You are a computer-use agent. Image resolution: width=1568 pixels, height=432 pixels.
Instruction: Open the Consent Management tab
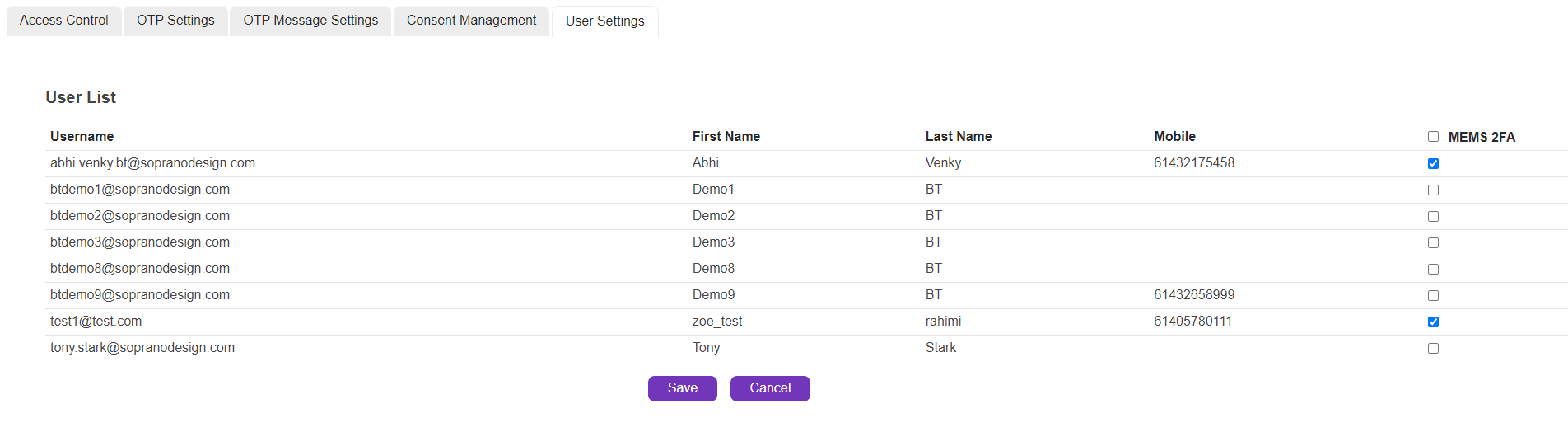tap(471, 21)
